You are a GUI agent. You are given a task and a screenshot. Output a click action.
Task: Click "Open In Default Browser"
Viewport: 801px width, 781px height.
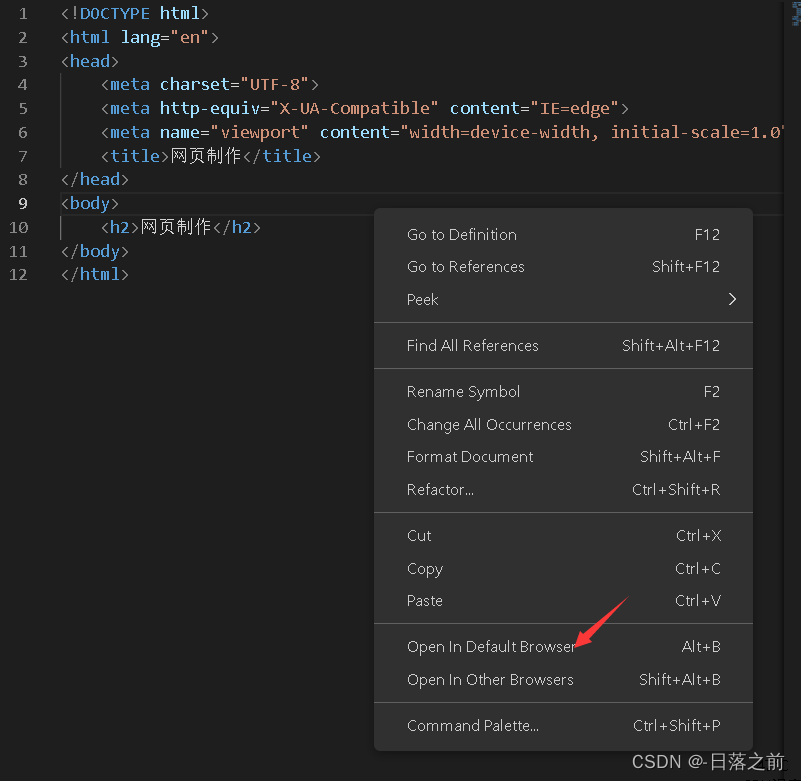pyautogui.click(x=490, y=646)
